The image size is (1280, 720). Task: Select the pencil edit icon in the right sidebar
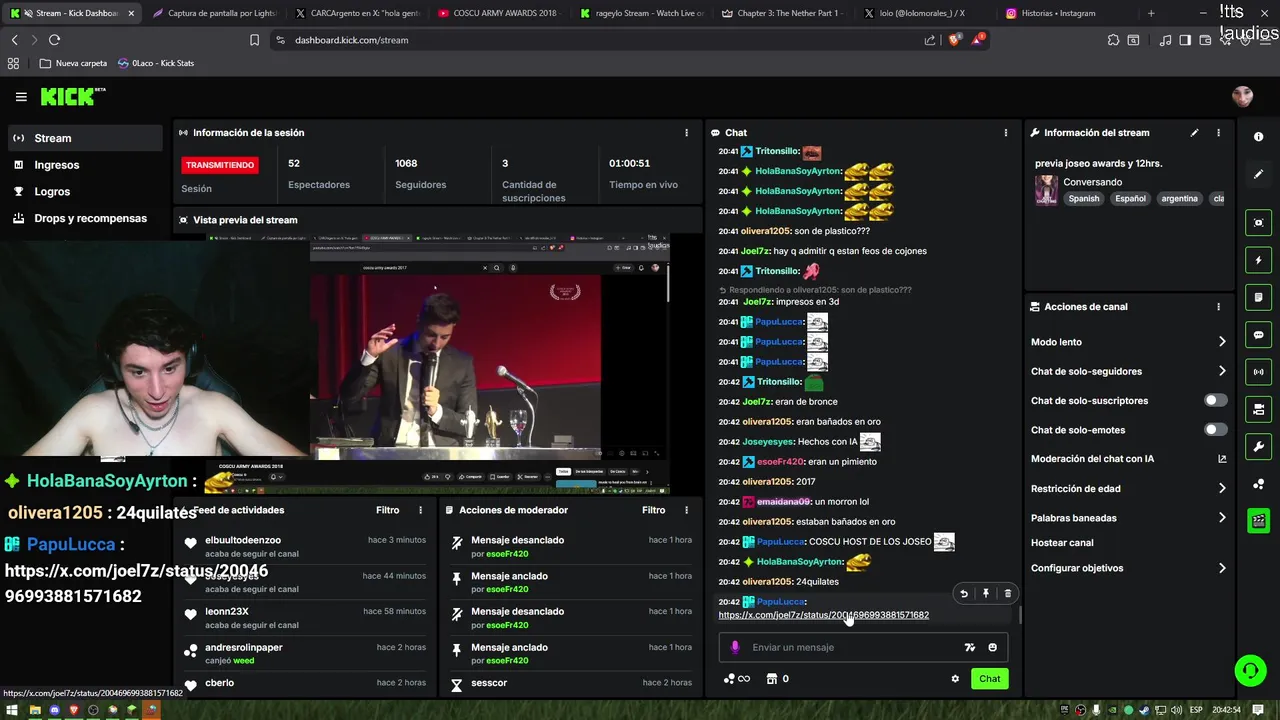point(1259,174)
